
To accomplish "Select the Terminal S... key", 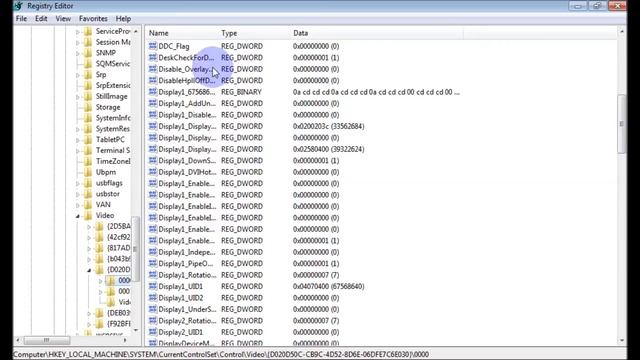I will (x=113, y=150).
